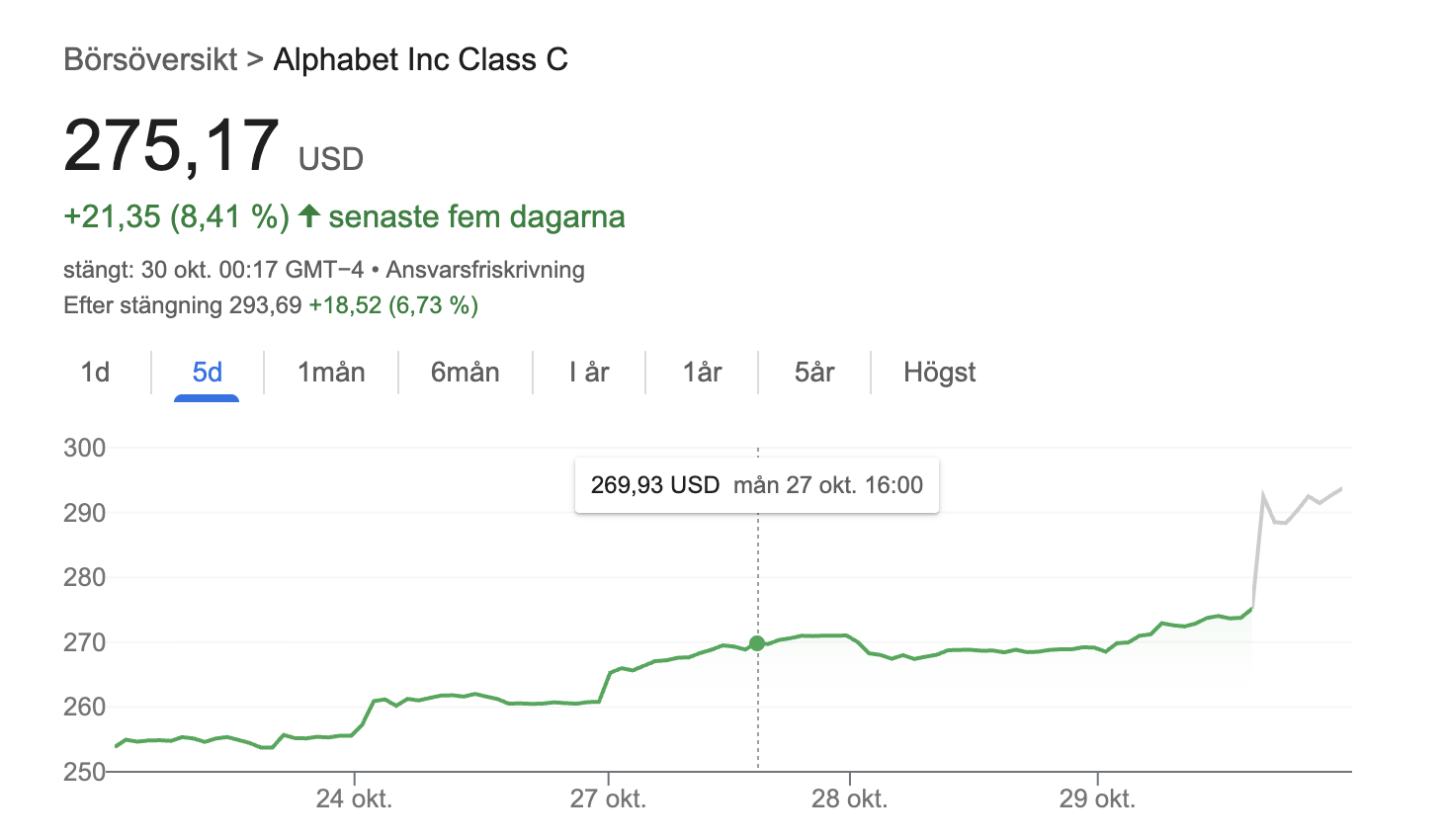Select the 5d time range tab
Viewport: 1447px width, 840px height.
pyautogui.click(x=207, y=373)
